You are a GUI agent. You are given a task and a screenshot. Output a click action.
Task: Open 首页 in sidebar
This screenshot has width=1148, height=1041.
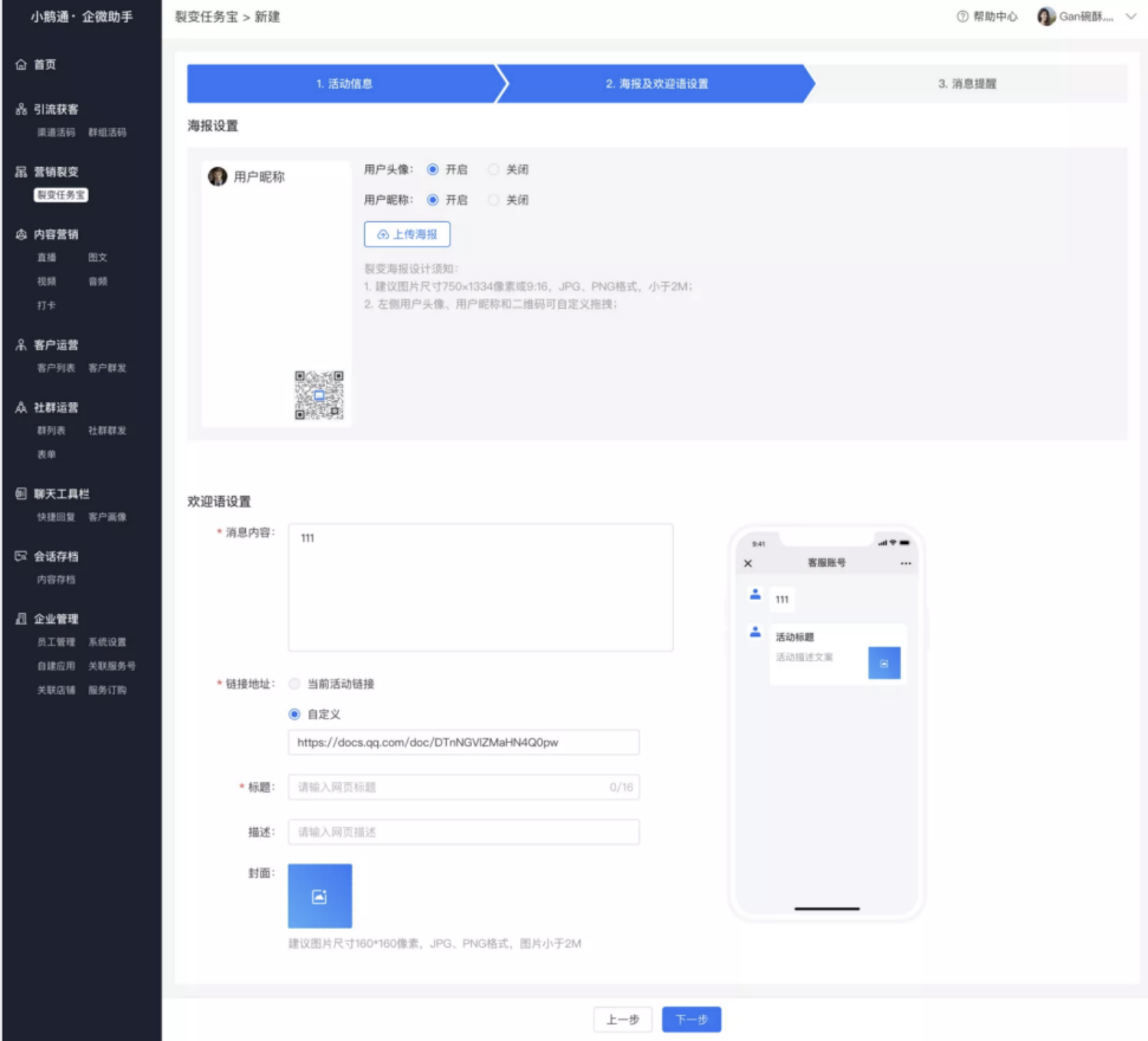tap(45, 64)
